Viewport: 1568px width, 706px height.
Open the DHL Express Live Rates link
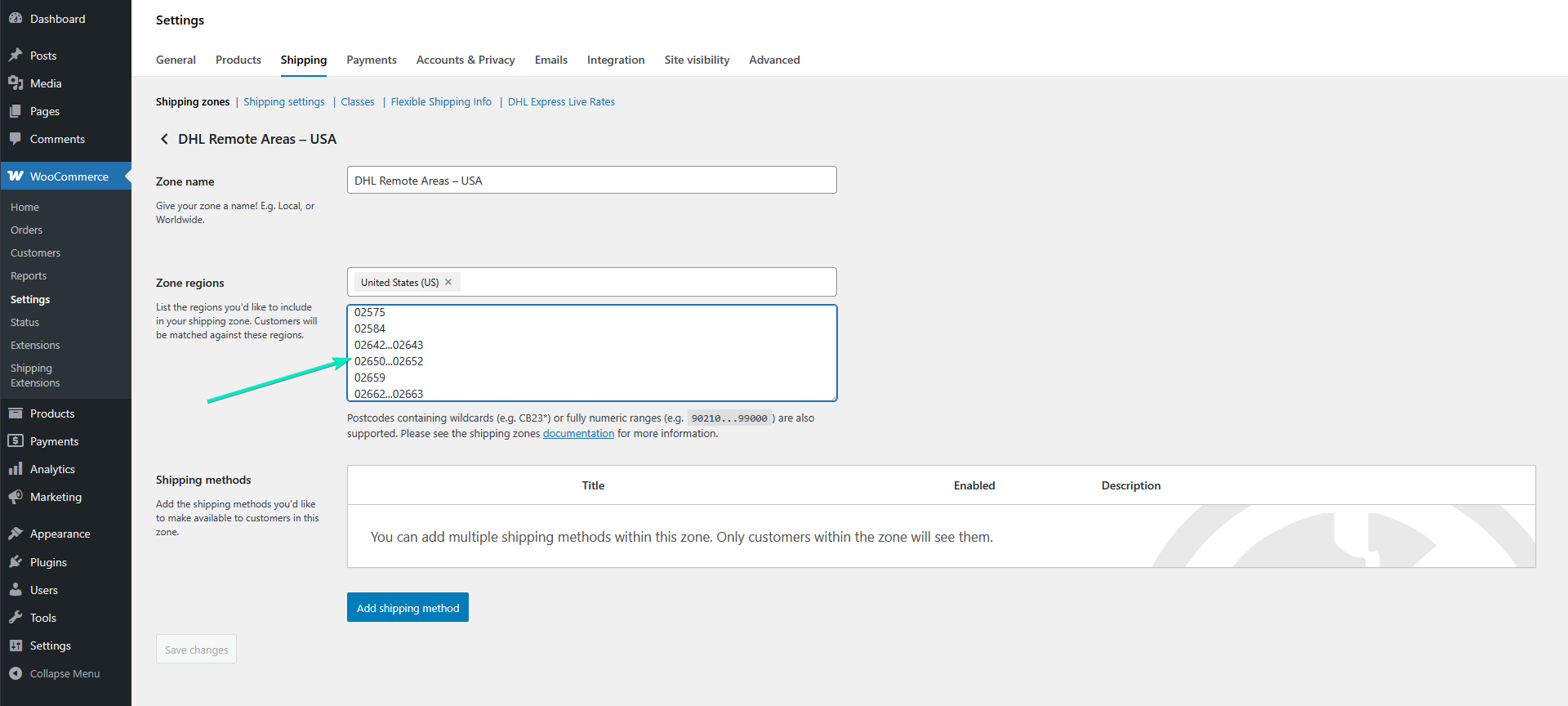[561, 101]
